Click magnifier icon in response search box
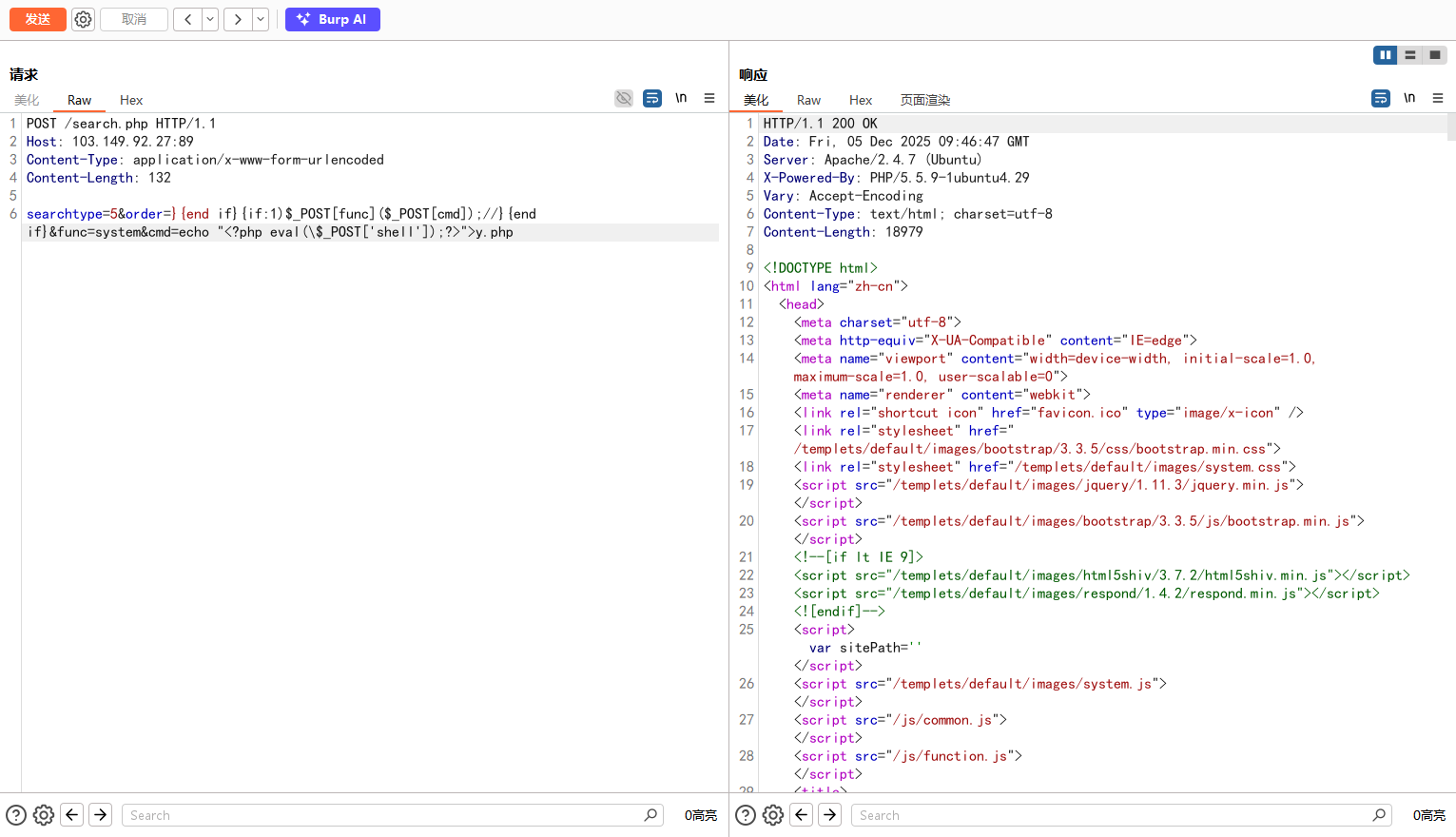Viewport: 1456px width, 837px height. coord(1379,815)
